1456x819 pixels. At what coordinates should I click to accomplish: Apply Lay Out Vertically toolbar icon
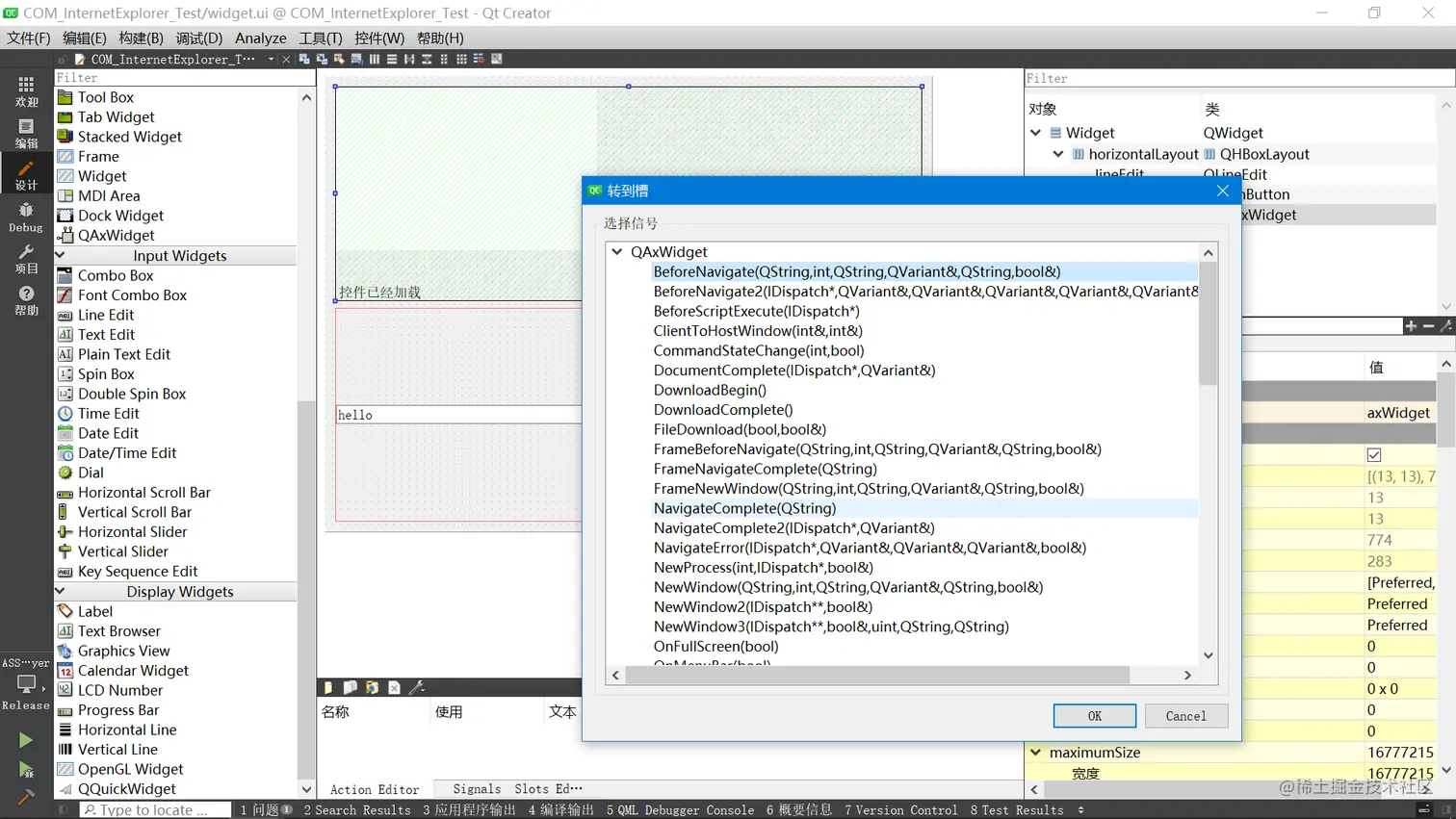click(x=392, y=59)
